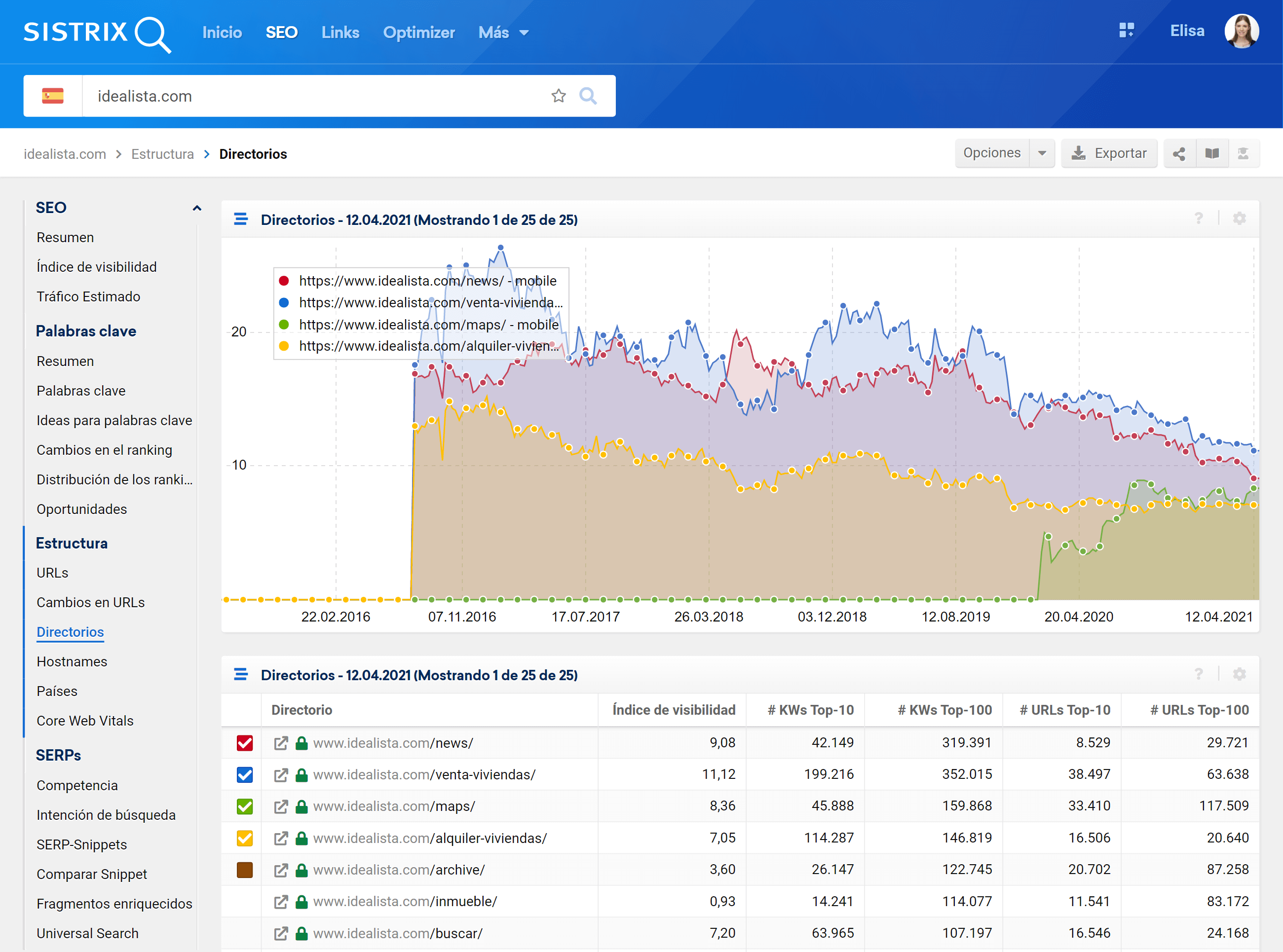Uncheck the red /news/ directory checkbox
Image resolution: width=1283 pixels, height=952 pixels.
(245, 743)
